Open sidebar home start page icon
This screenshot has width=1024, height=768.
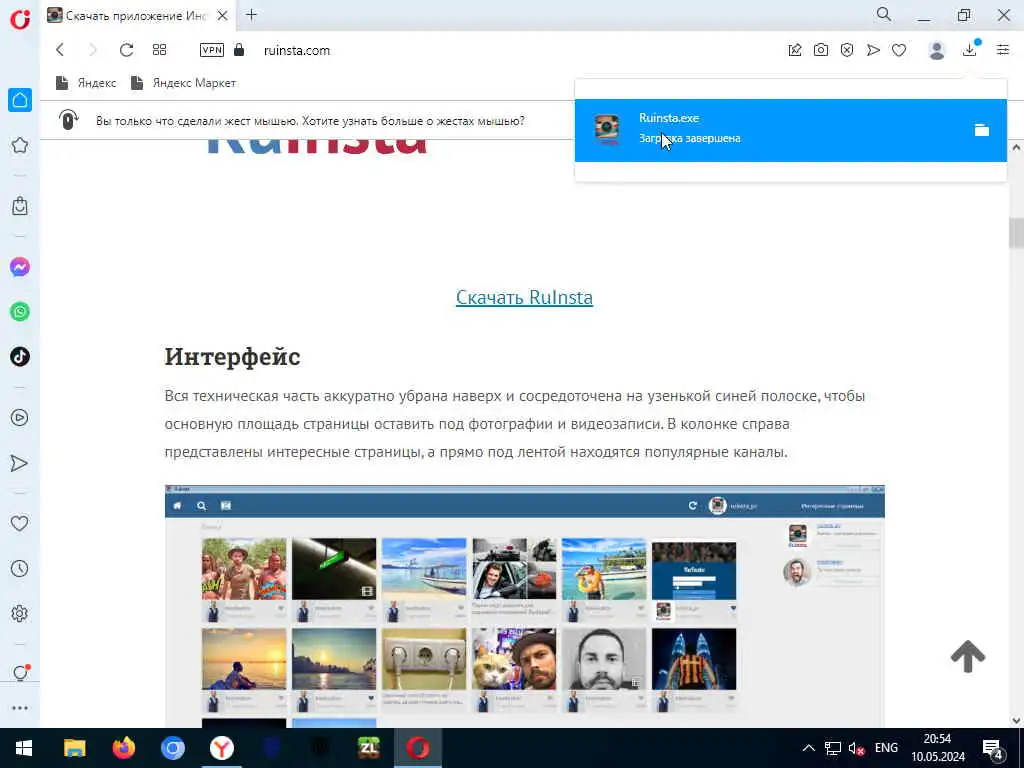(x=20, y=100)
